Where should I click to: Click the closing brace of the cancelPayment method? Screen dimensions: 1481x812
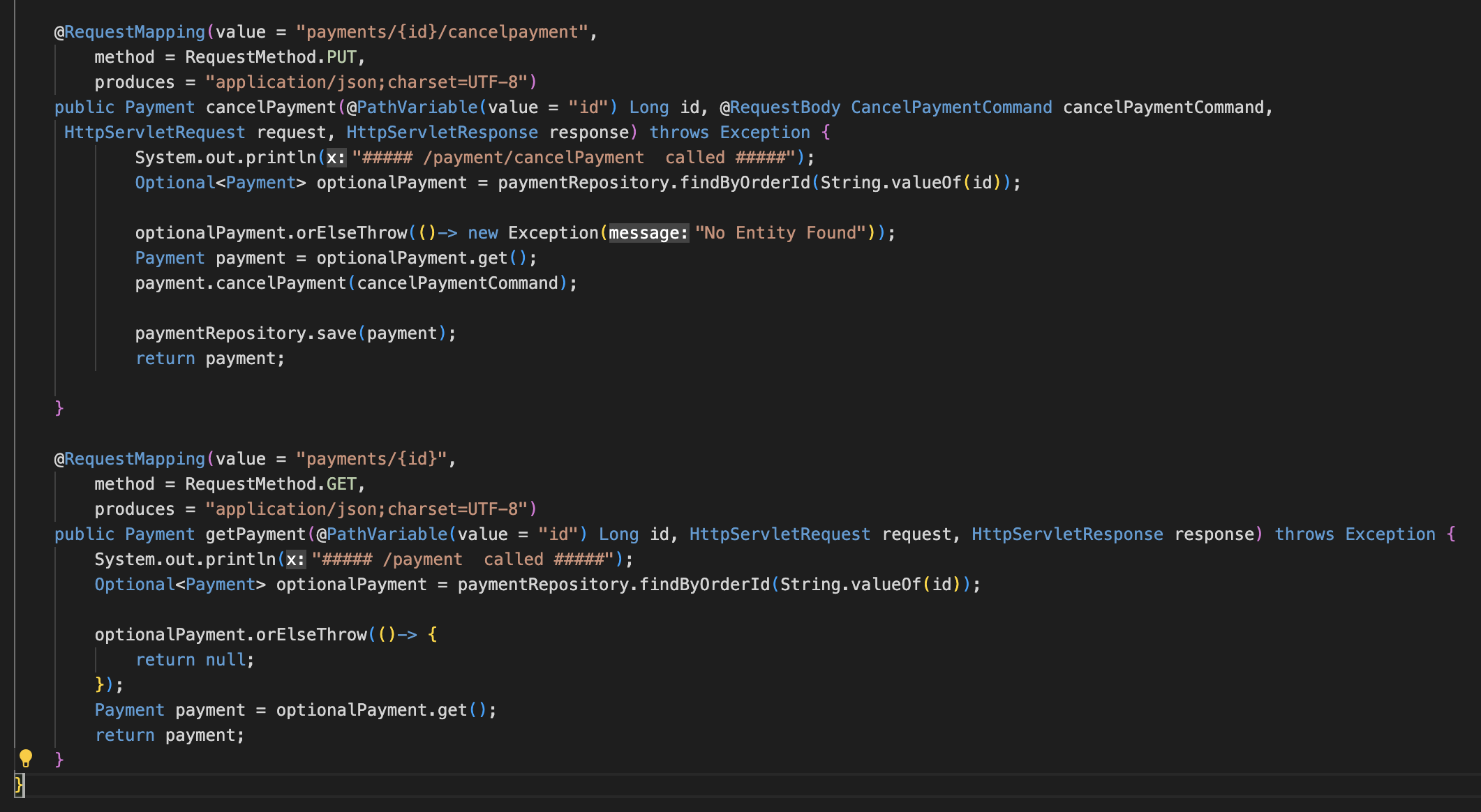click(x=59, y=407)
